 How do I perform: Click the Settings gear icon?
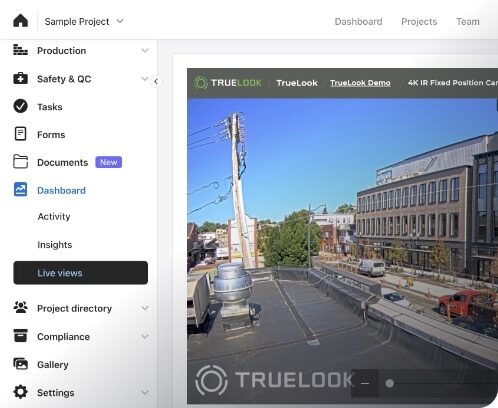point(20,392)
